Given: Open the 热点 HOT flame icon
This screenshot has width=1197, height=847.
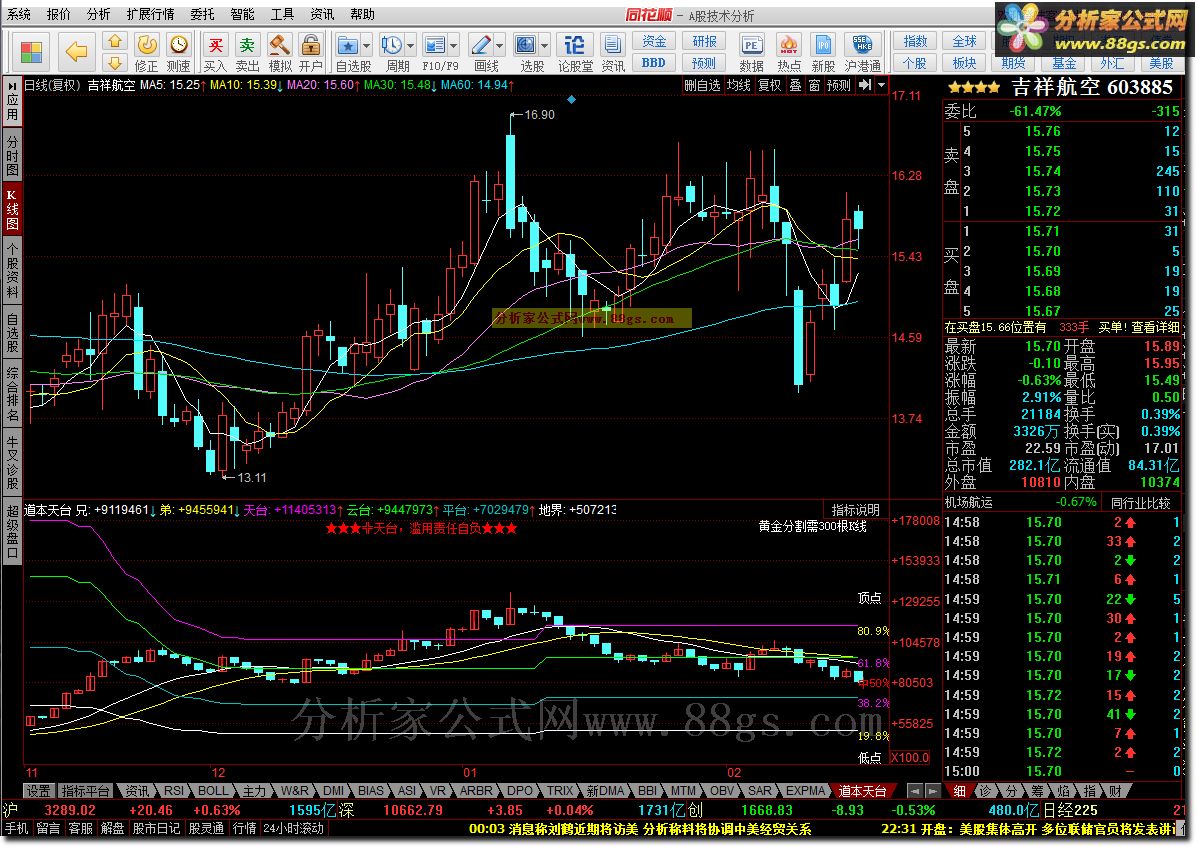Looking at the screenshot, I should (789, 53).
